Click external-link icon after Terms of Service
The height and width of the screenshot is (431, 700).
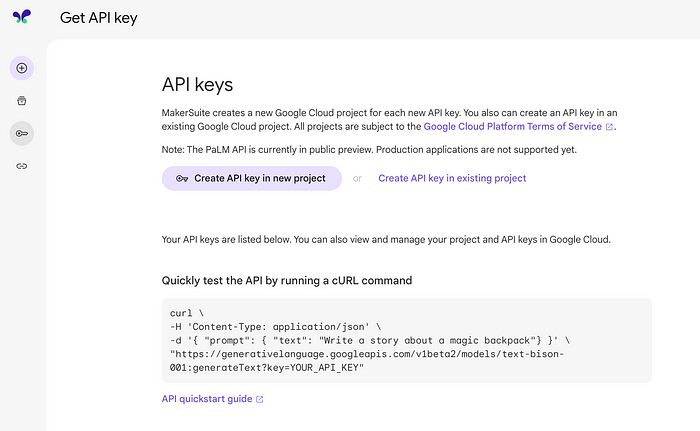coord(609,127)
